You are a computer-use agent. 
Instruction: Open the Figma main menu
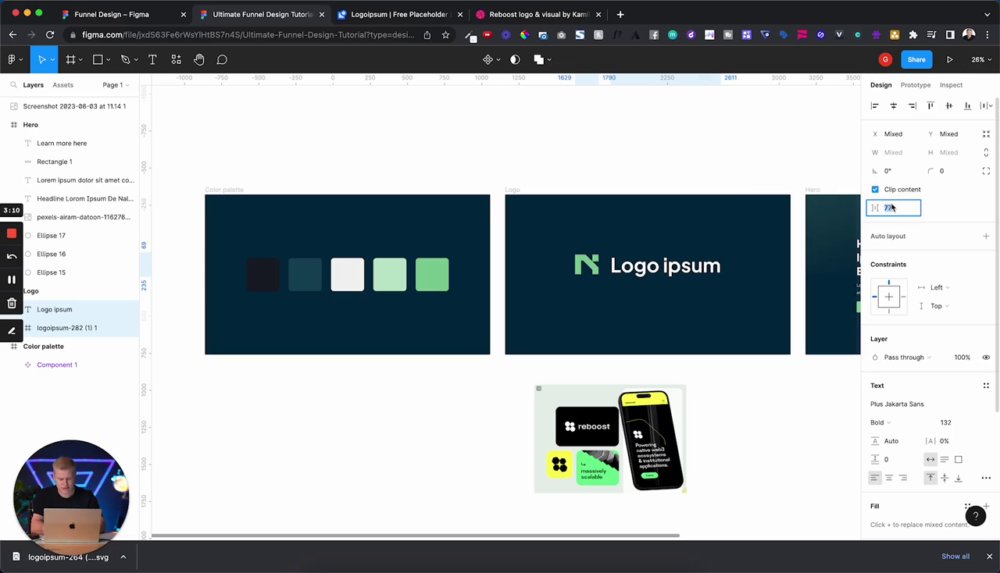[x=15, y=59]
